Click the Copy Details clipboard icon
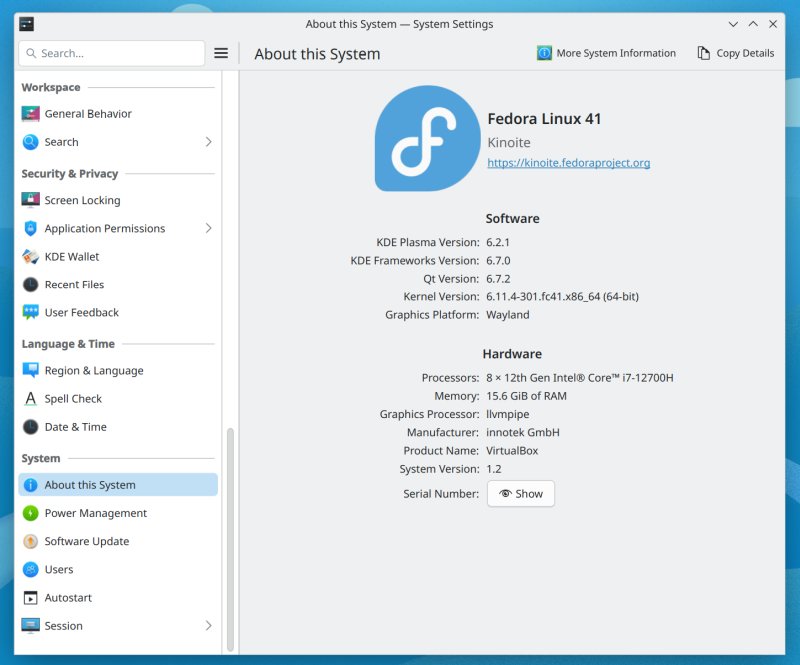Viewport: 800px width, 665px height. (704, 53)
